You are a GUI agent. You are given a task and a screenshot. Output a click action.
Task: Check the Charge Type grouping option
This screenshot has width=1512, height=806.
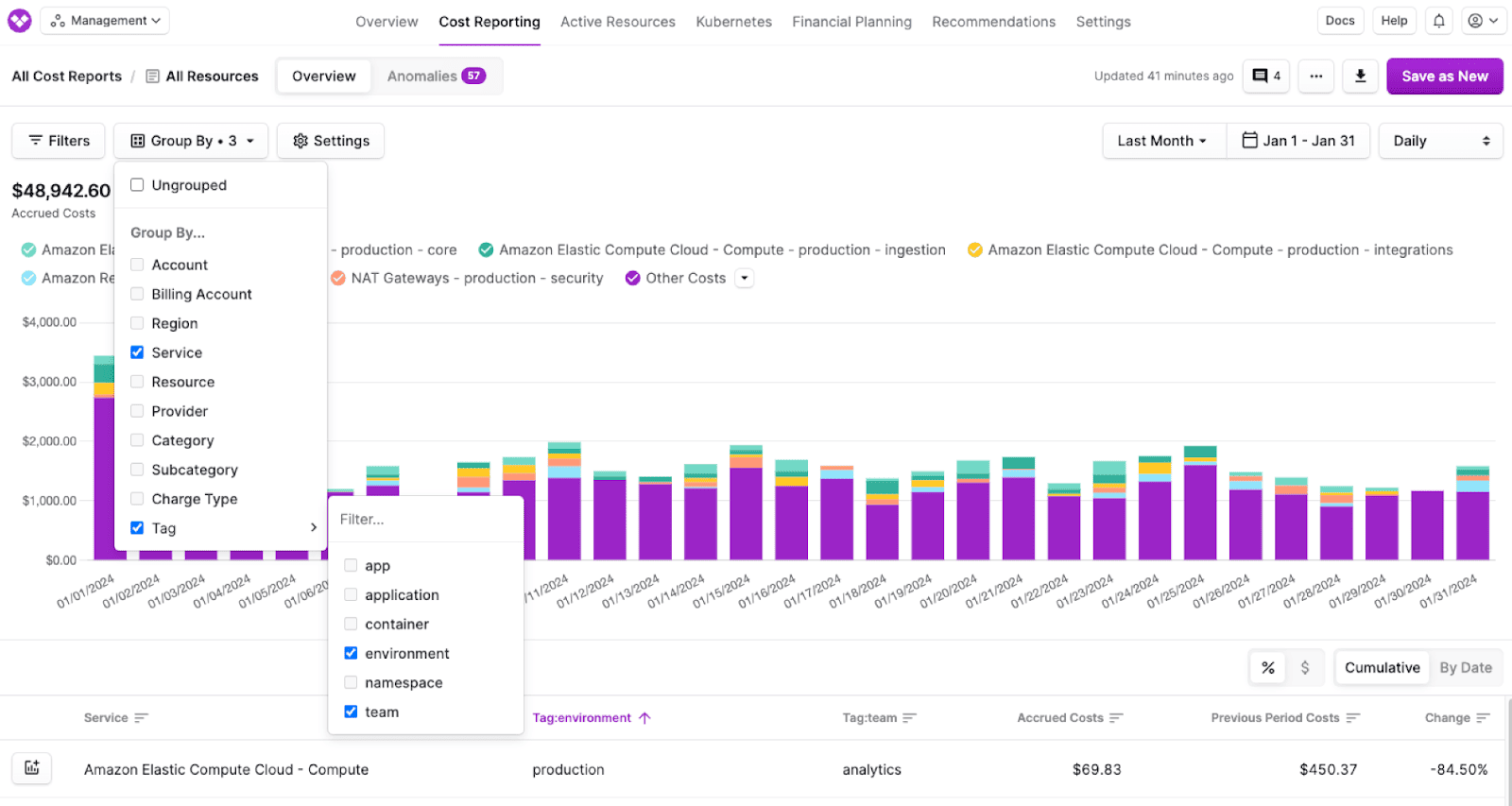pos(137,499)
